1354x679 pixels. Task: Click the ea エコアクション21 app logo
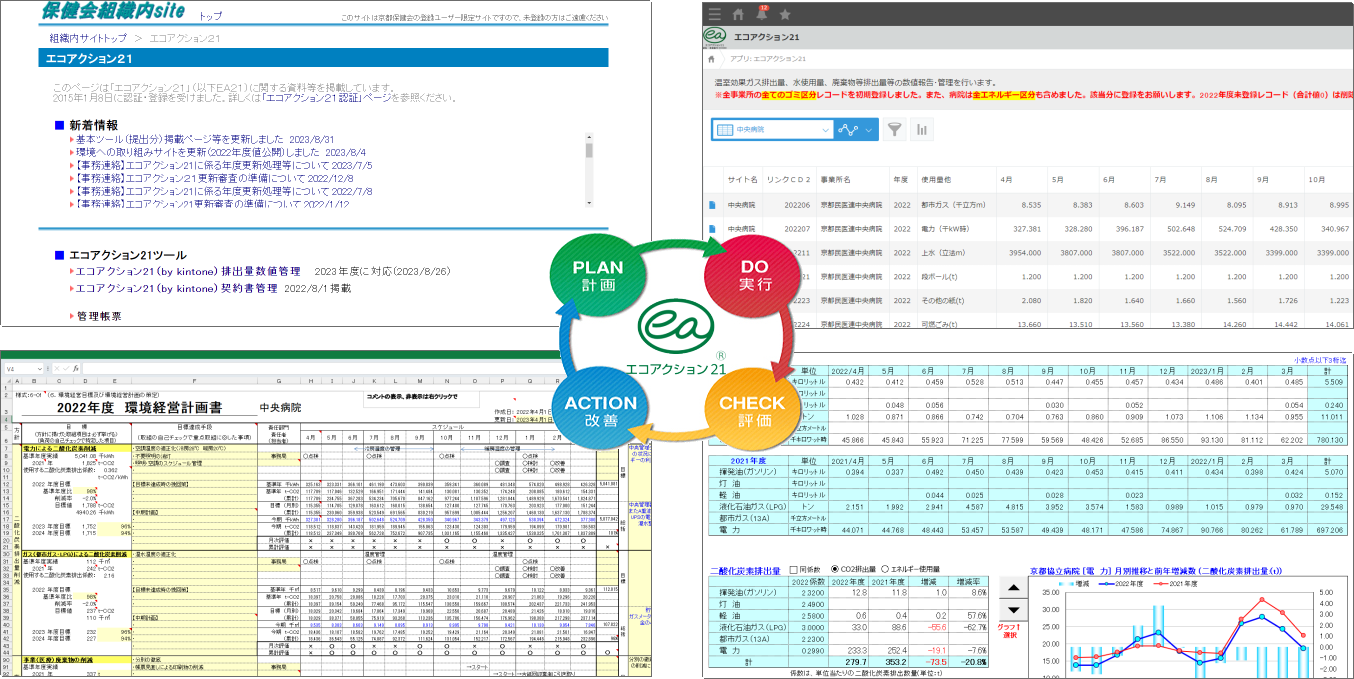coord(714,36)
